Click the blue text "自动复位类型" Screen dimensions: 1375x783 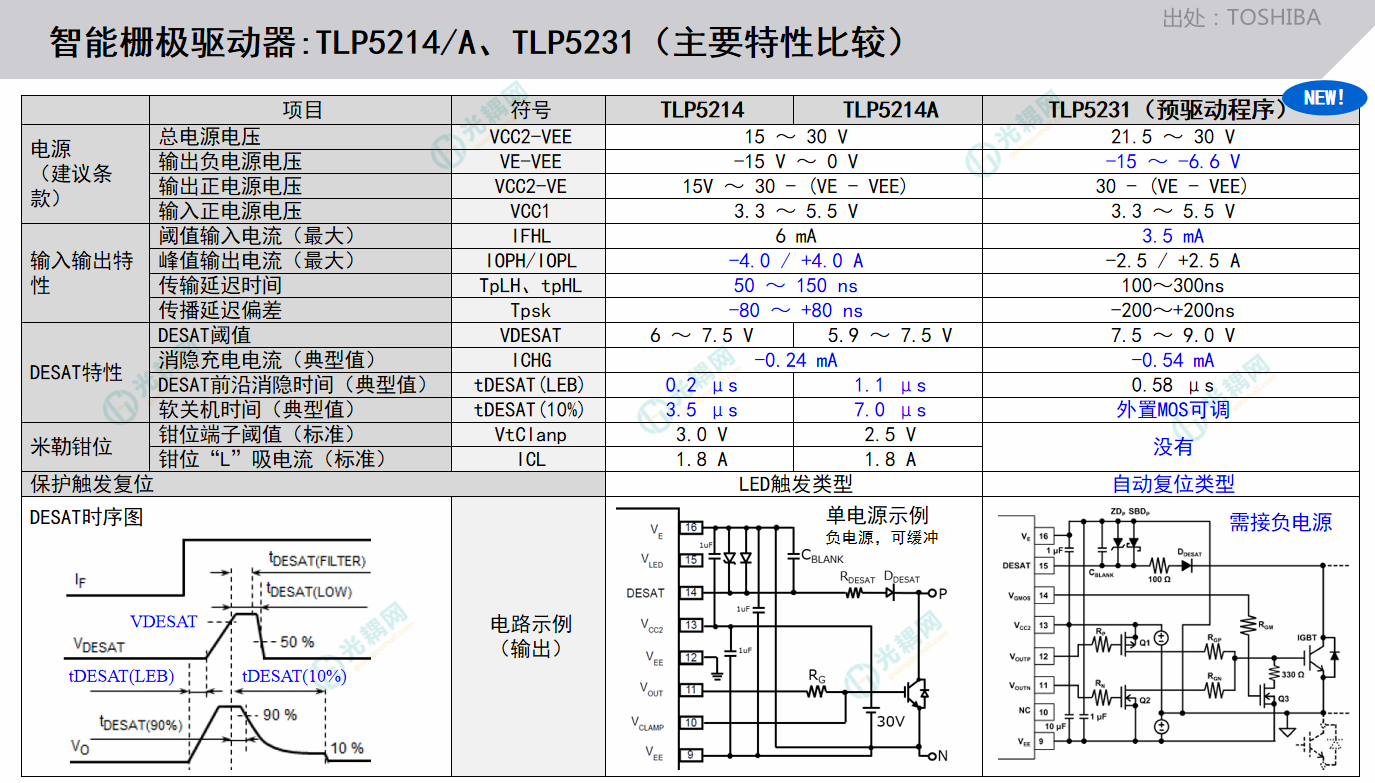click(1173, 484)
